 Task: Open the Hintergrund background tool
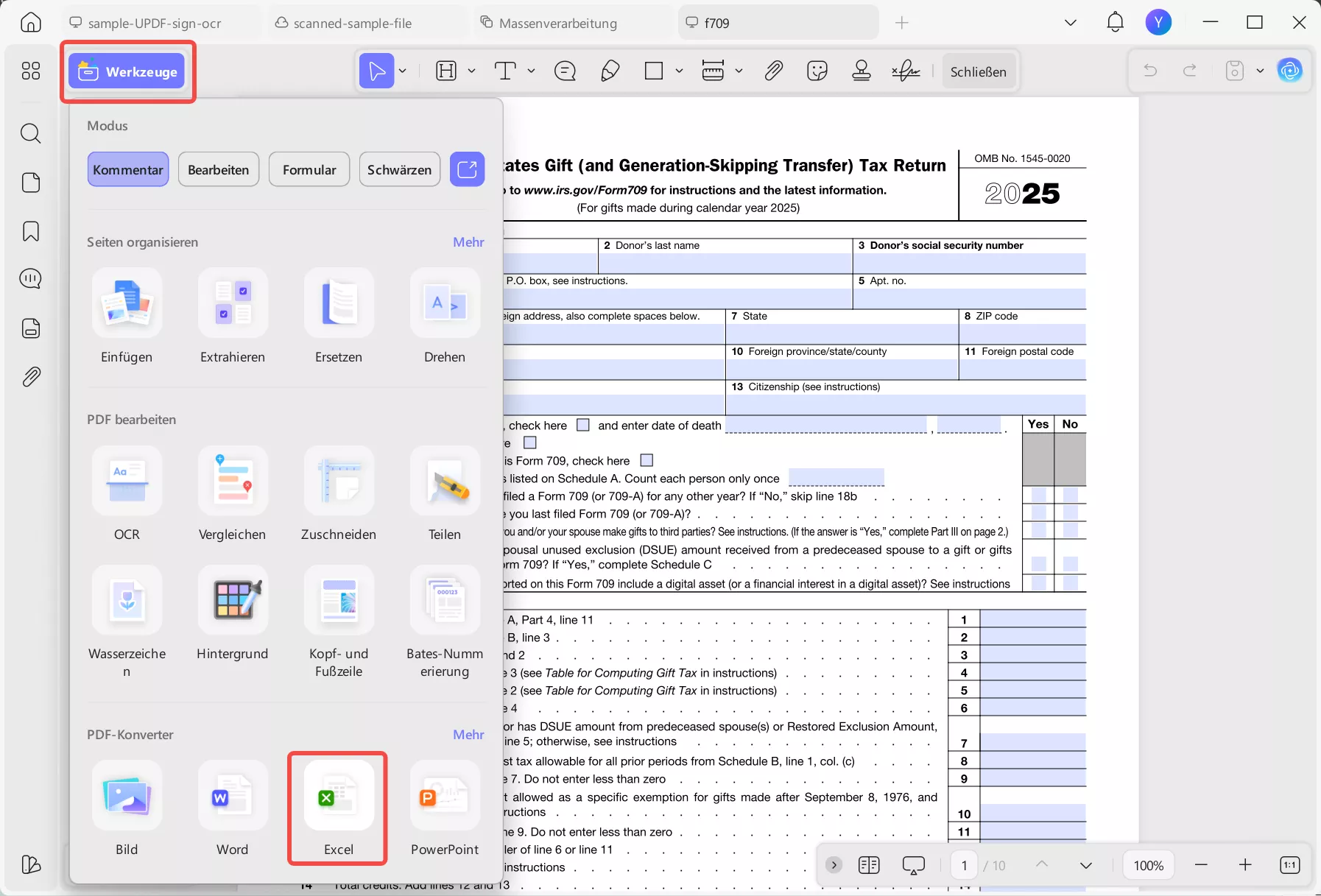point(233,613)
